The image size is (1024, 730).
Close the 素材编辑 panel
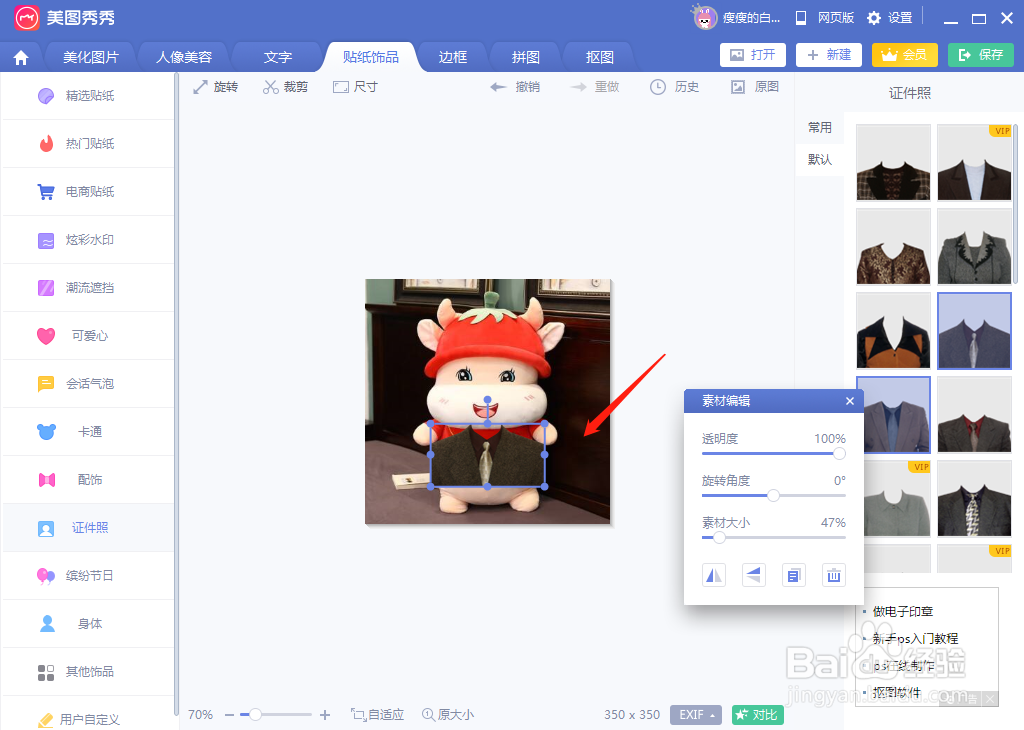click(850, 401)
